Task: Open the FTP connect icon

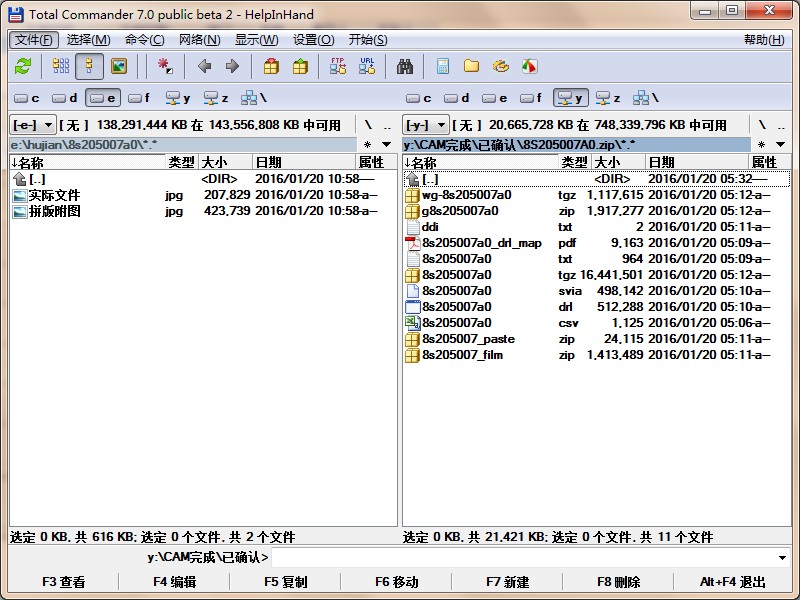Action: [338, 66]
